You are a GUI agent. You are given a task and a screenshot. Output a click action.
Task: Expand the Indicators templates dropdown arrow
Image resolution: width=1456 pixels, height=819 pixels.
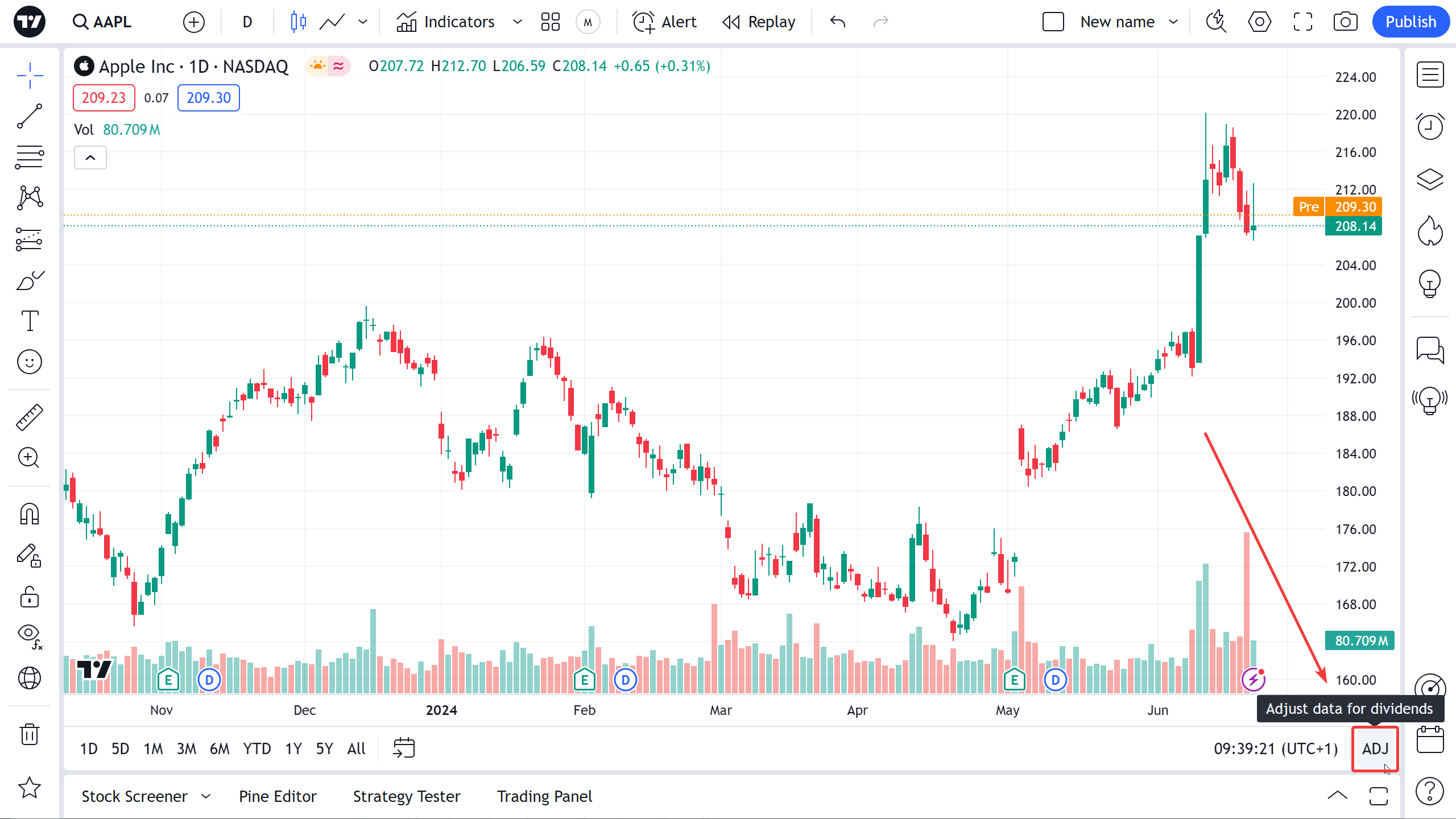click(x=517, y=22)
